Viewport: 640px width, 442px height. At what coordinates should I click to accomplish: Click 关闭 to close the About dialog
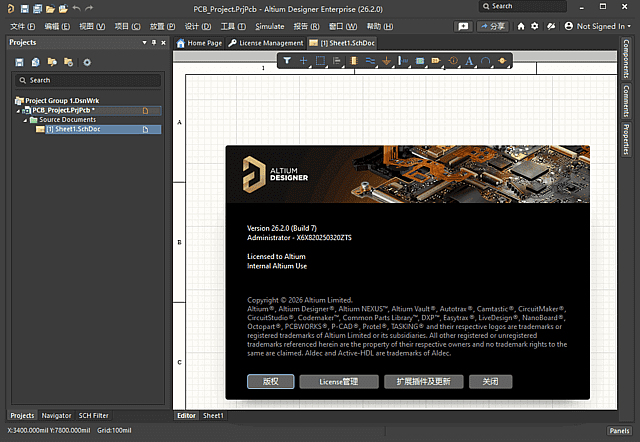(x=491, y=382)
